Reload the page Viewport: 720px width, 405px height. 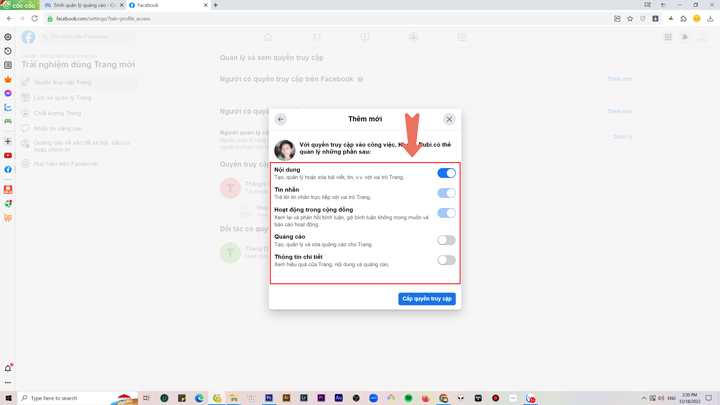point(34,18)
